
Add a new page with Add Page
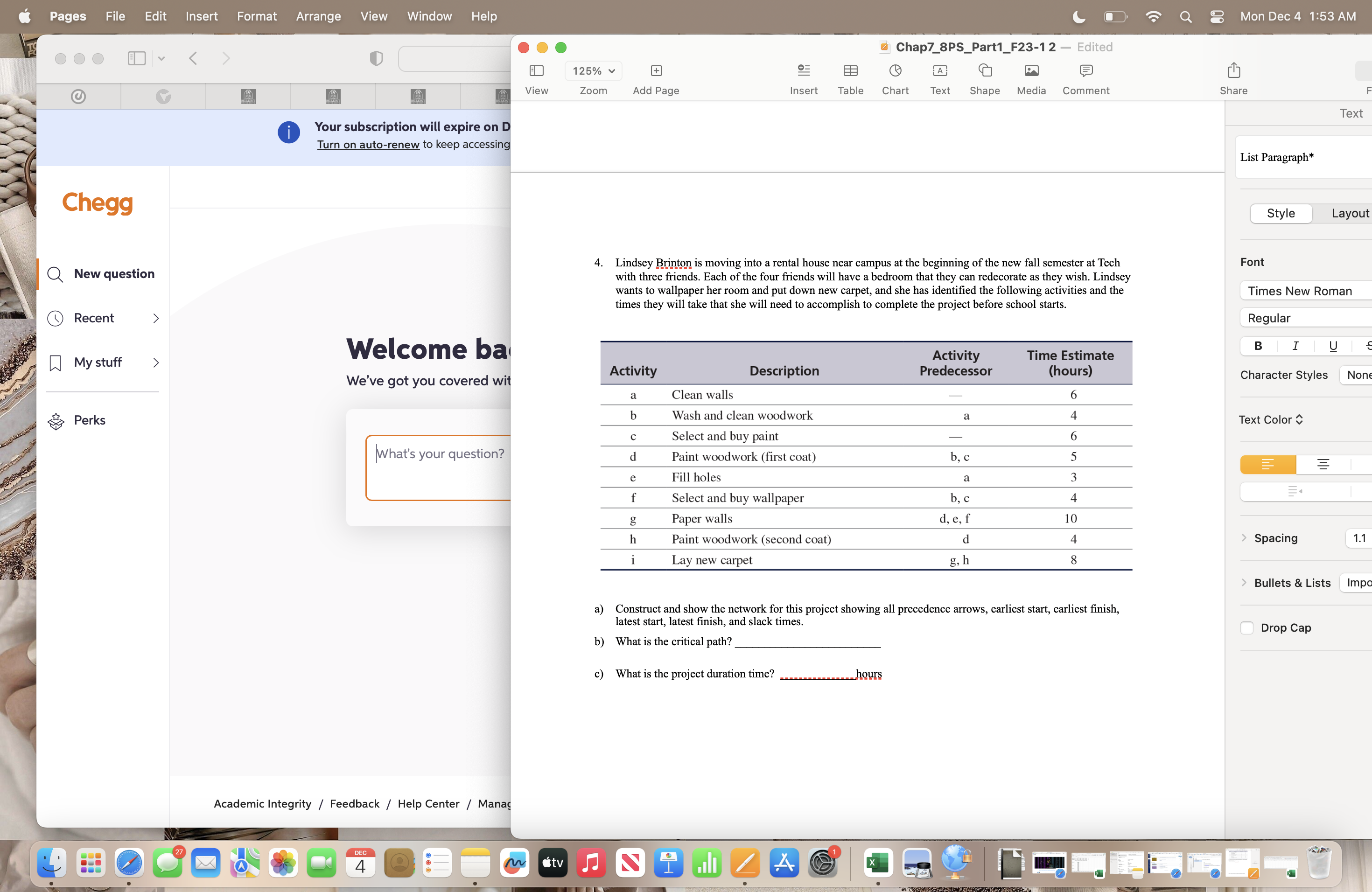(x=656, y=79)
